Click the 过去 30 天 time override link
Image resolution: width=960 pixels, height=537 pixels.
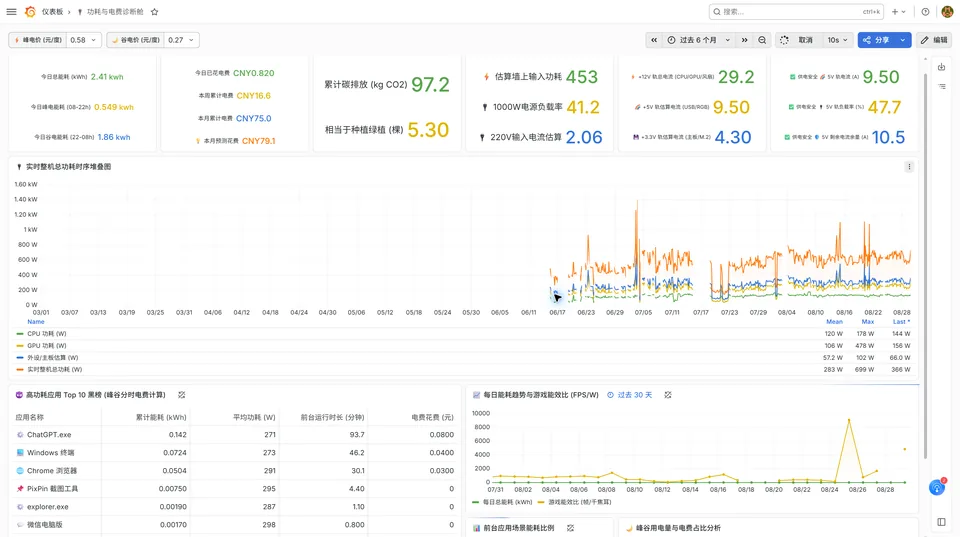629,395
